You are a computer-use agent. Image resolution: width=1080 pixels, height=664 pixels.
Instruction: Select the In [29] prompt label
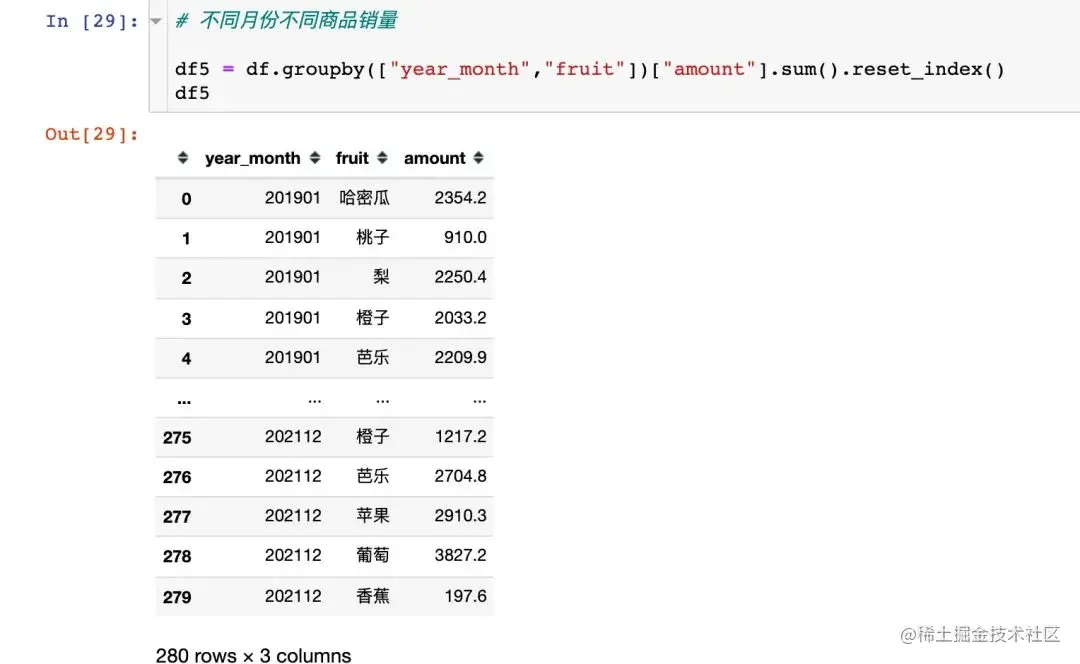point(92,21)
